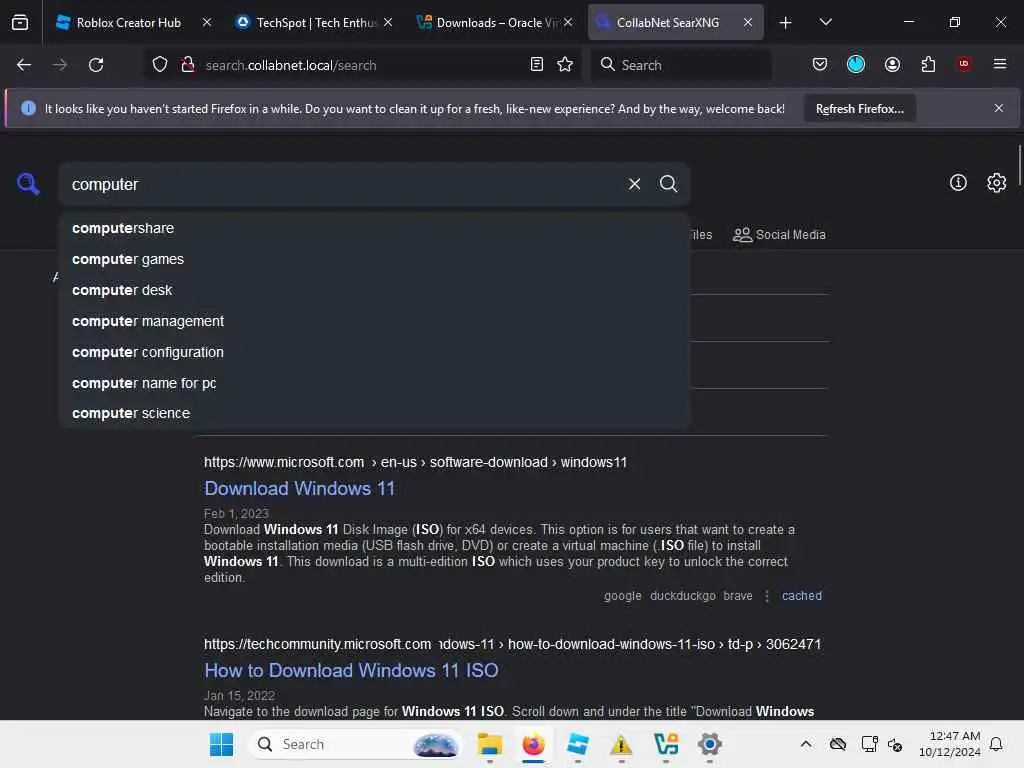Choose suggestion computer science
This screenshot has width=1024, height=768.
(x=374, y=413)
